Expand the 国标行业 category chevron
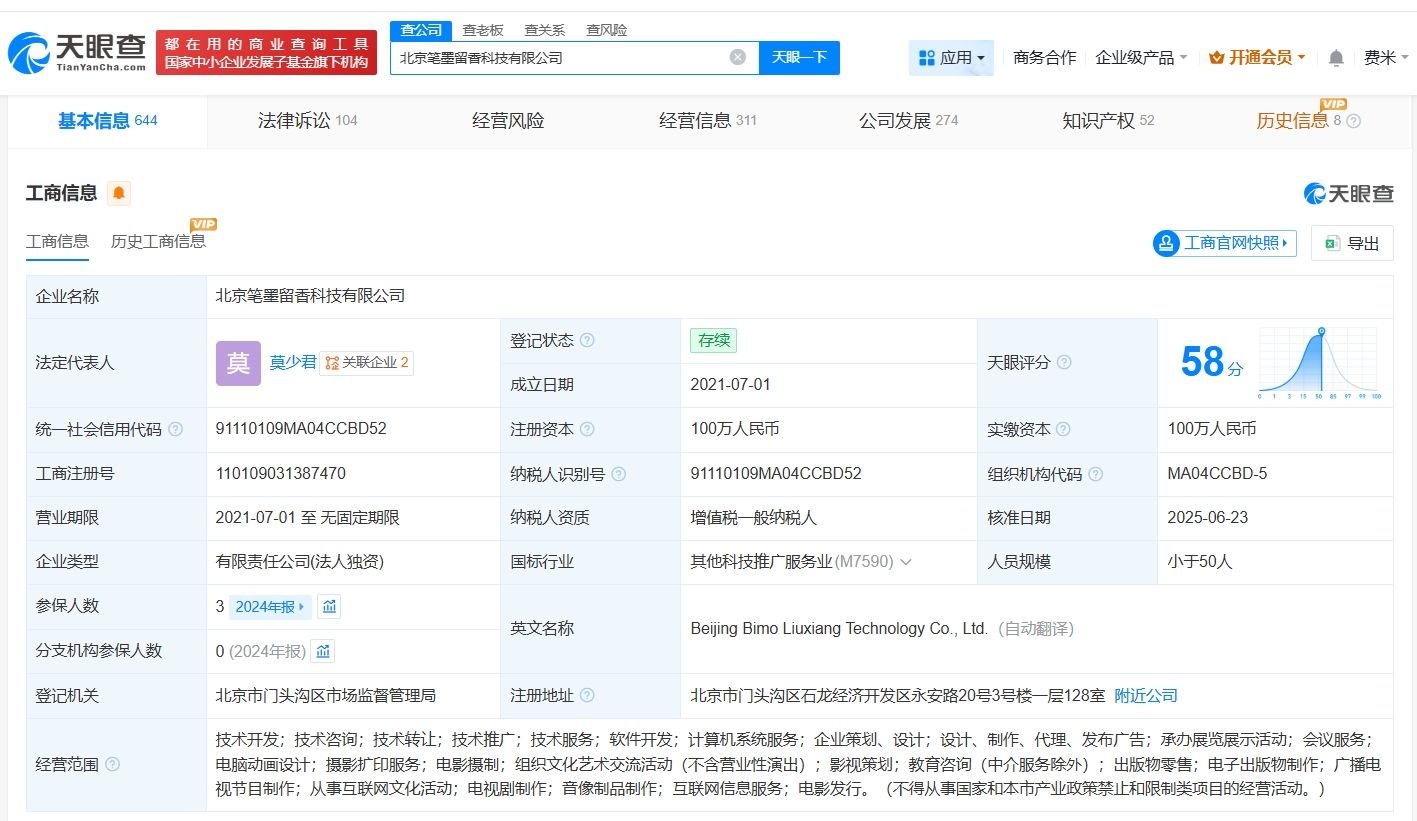Screen dimensions: 1417x821 906,562
